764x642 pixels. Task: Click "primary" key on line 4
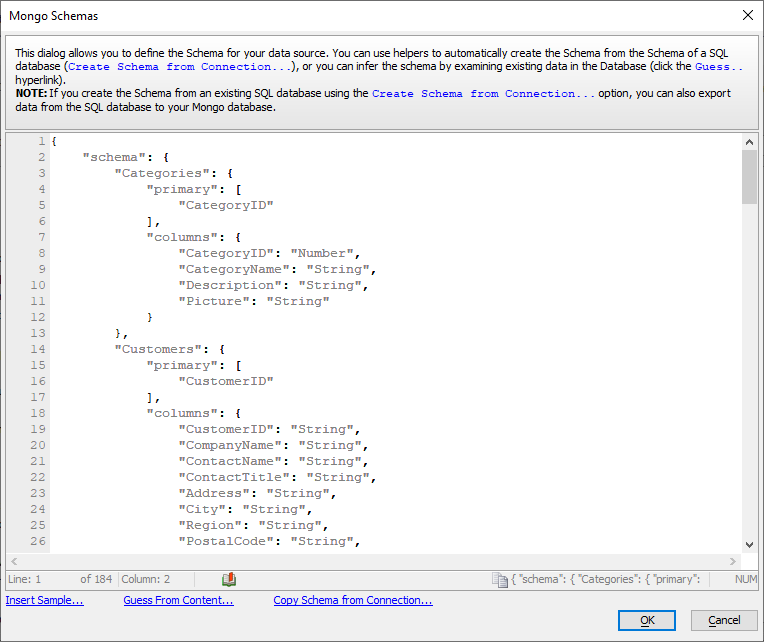coord(182,189)
